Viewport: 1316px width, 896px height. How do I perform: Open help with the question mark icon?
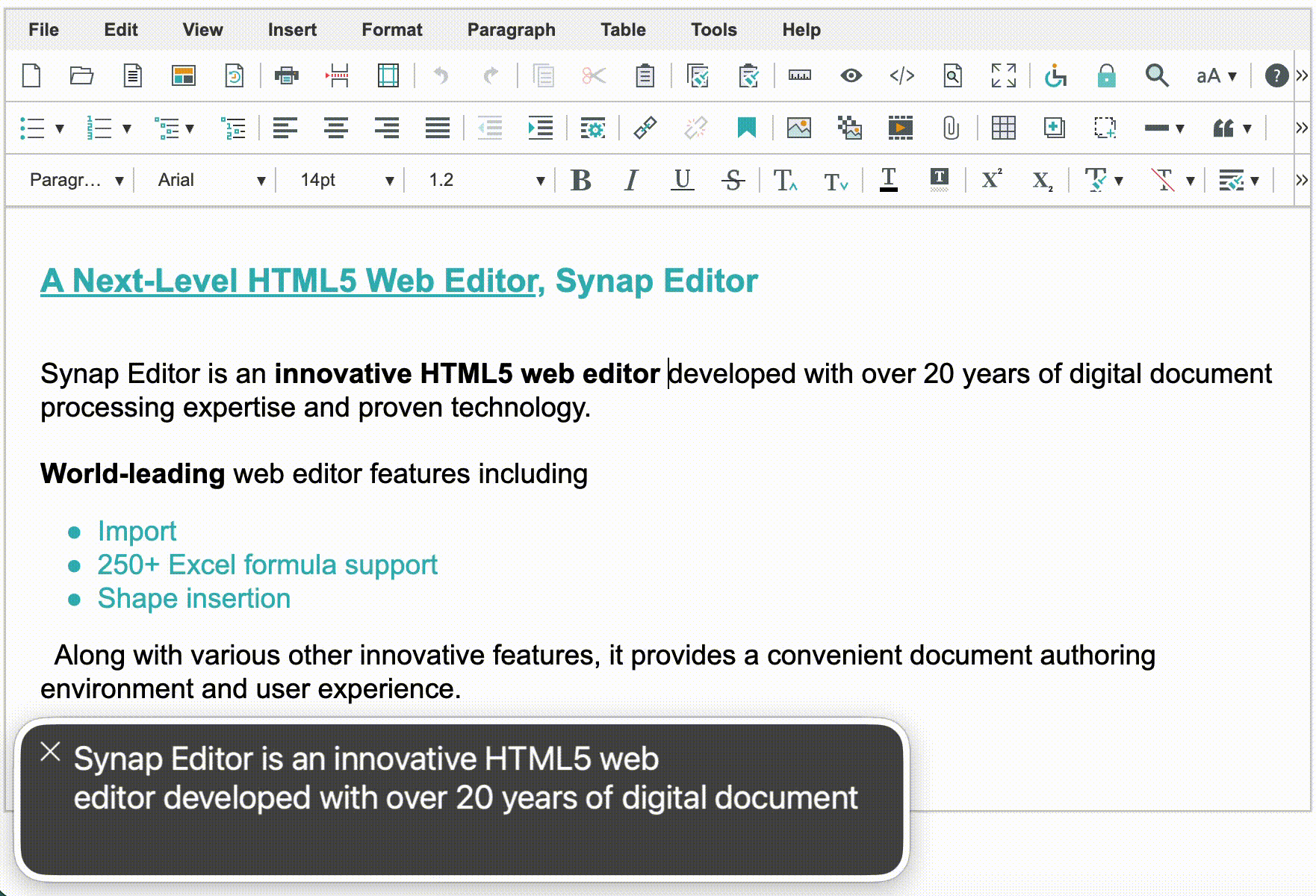1276,75
